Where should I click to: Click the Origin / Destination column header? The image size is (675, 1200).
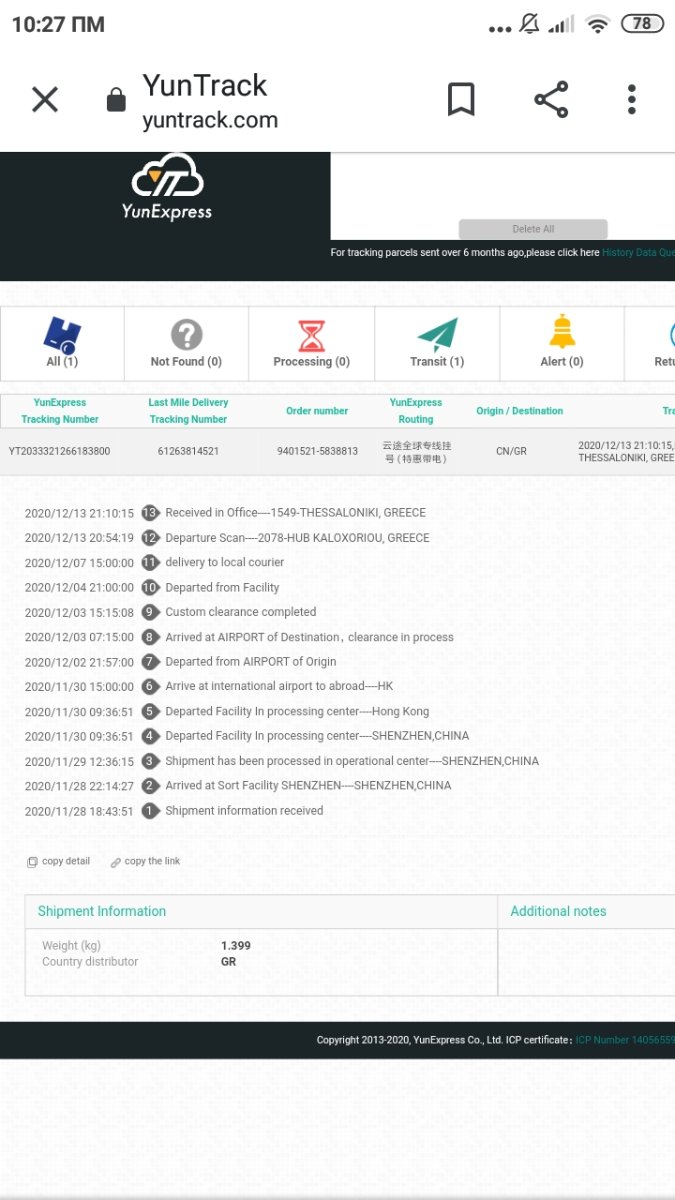tap(519, 411)
